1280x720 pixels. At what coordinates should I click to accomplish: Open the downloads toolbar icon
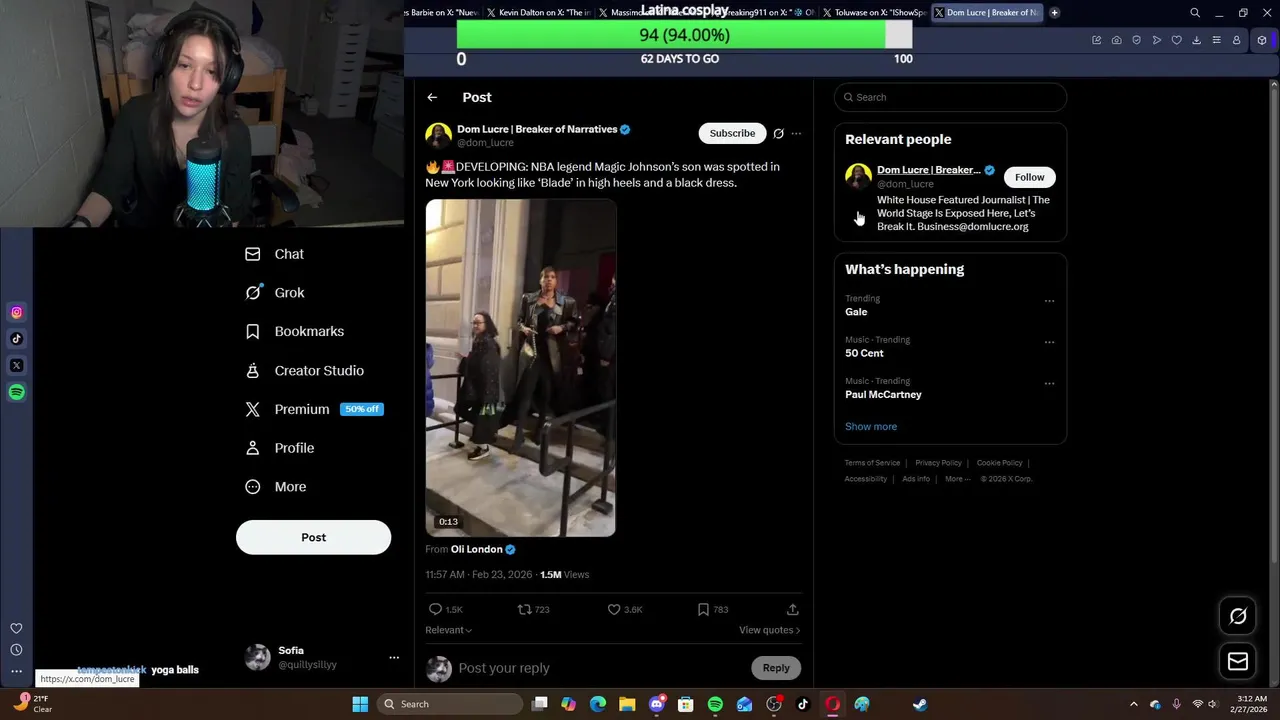pos(1197,40)
